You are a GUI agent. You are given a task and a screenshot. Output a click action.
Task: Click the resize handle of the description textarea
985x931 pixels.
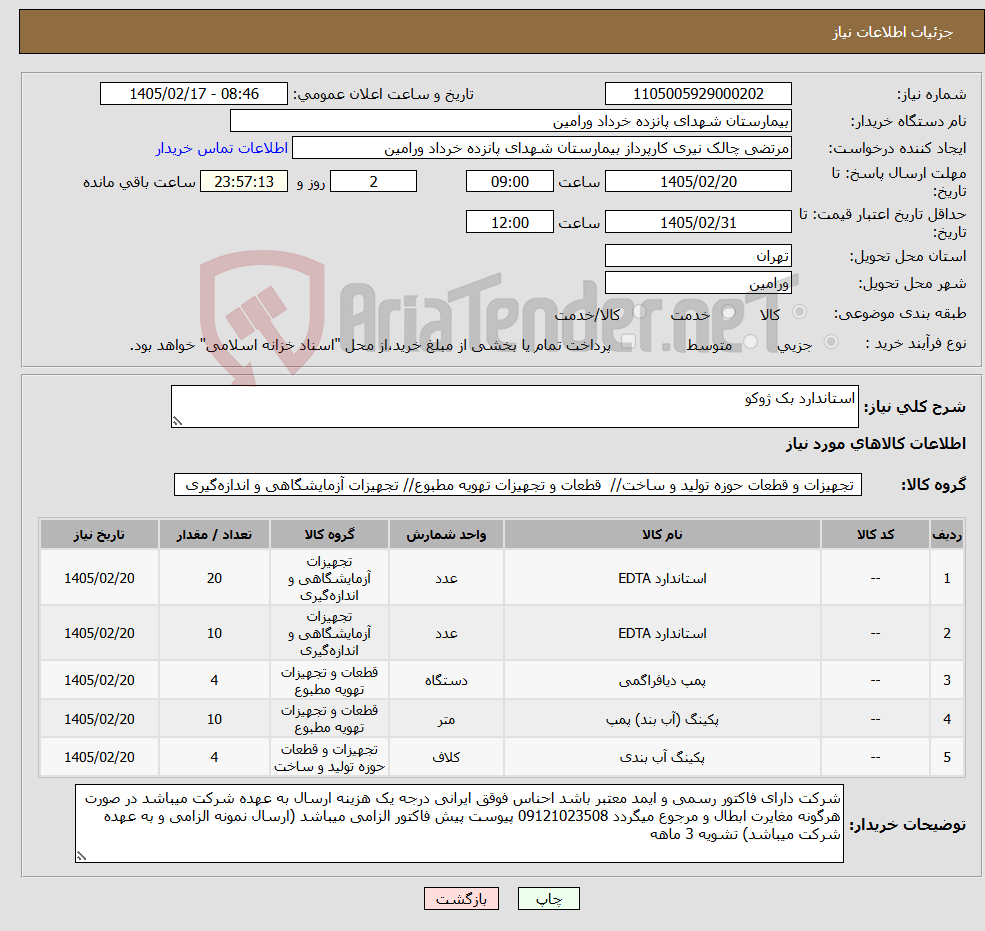[177, 422]
